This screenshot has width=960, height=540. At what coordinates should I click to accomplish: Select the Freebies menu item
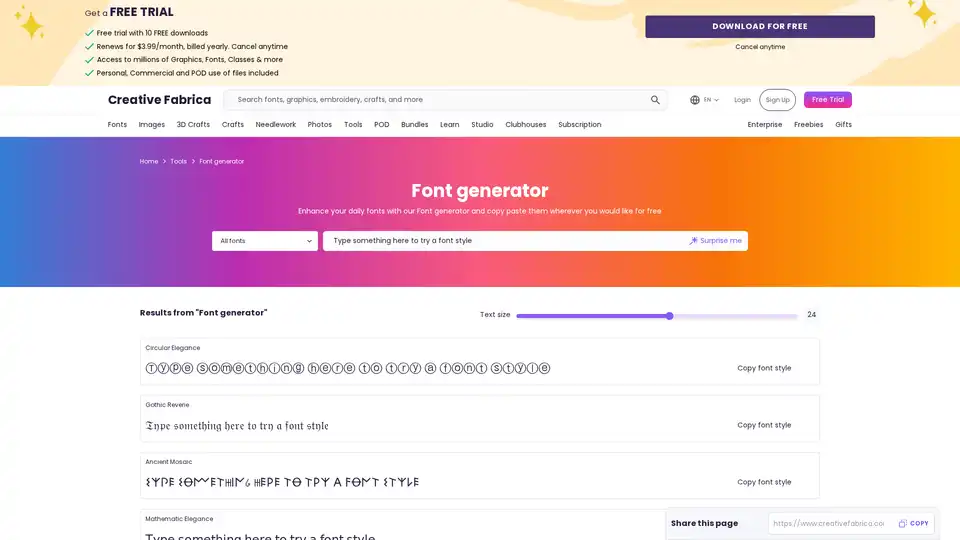coord(809,125)
